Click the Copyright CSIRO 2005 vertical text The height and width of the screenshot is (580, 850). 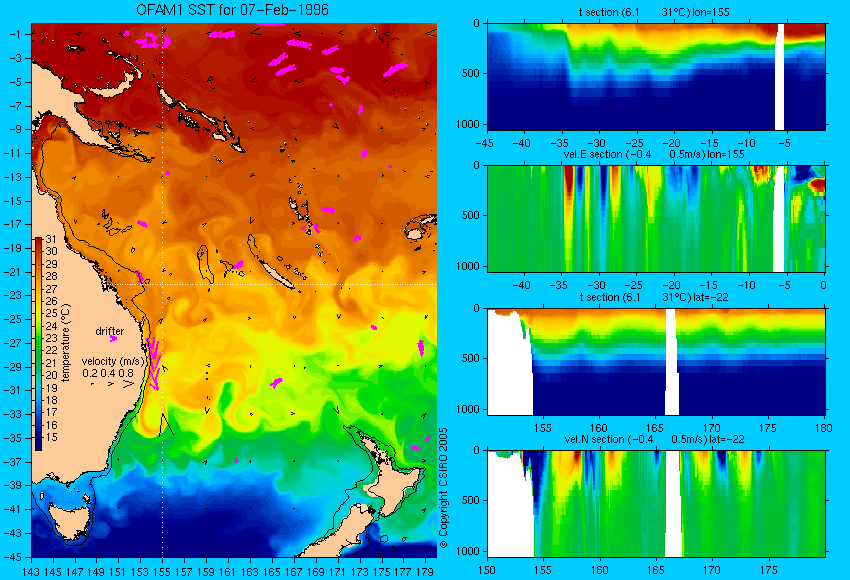pos(443,488)
